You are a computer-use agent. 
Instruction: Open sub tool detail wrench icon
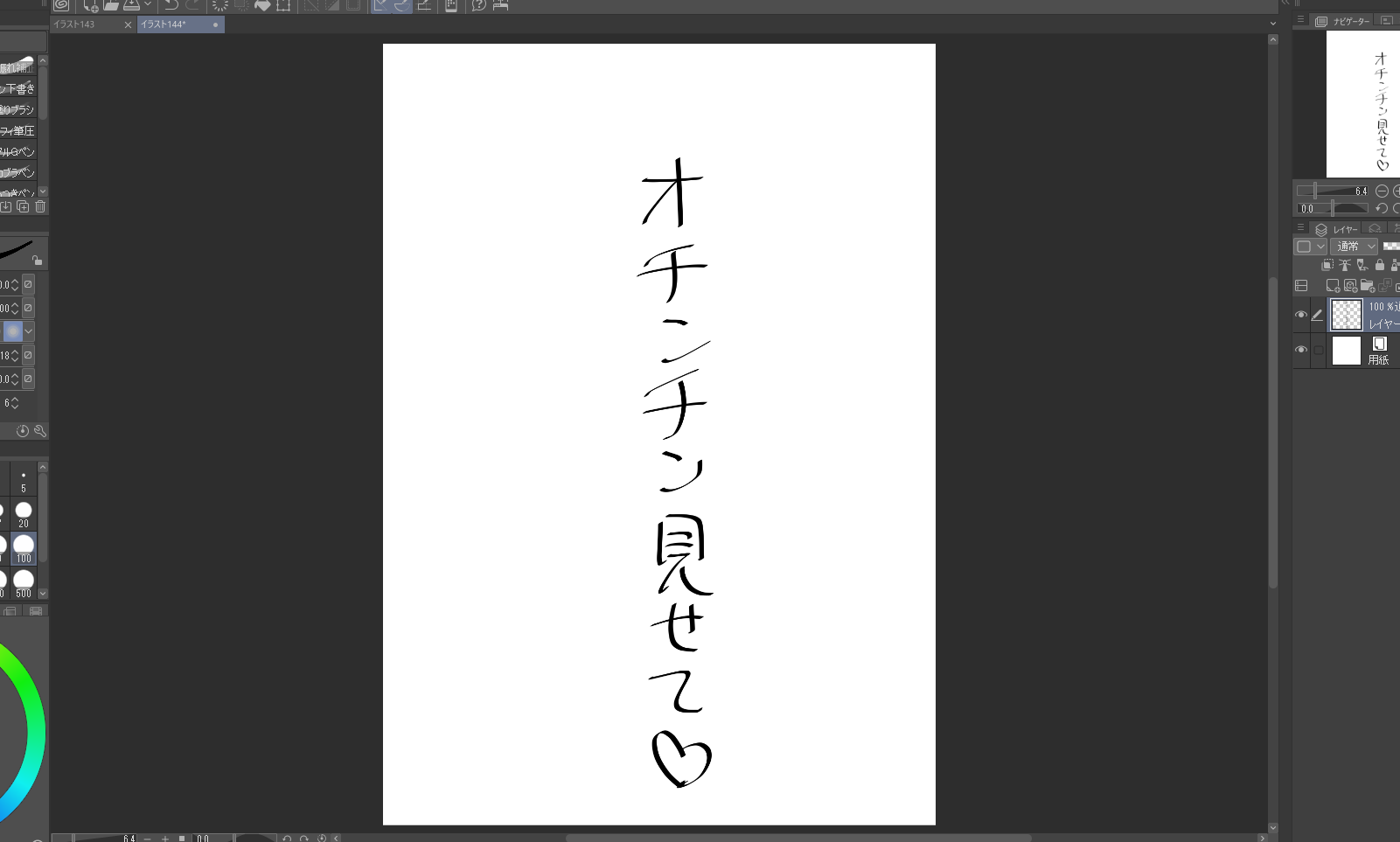coord(39,431)
